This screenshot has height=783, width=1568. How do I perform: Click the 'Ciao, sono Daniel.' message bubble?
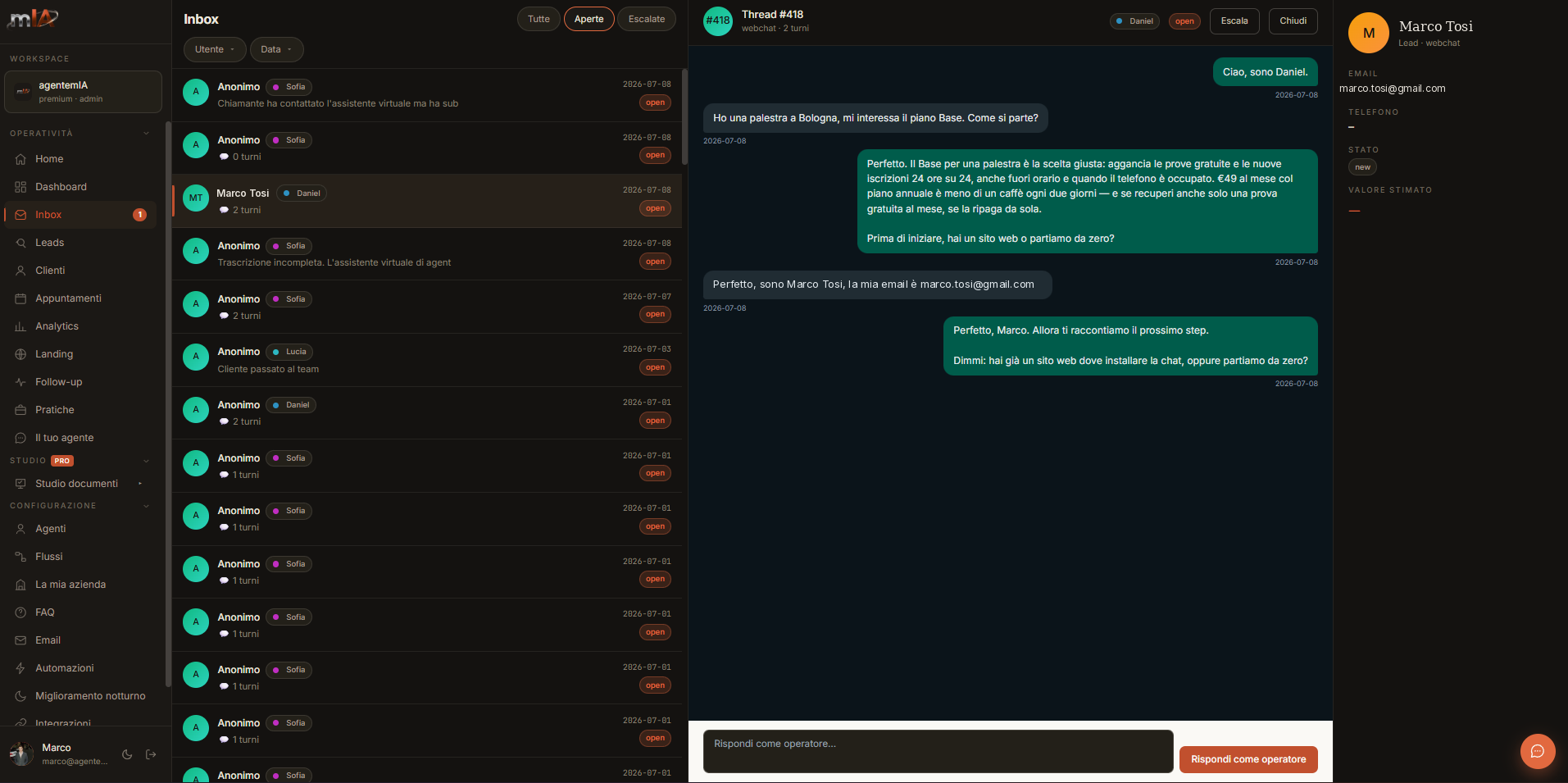click(x=1265, y=72)
